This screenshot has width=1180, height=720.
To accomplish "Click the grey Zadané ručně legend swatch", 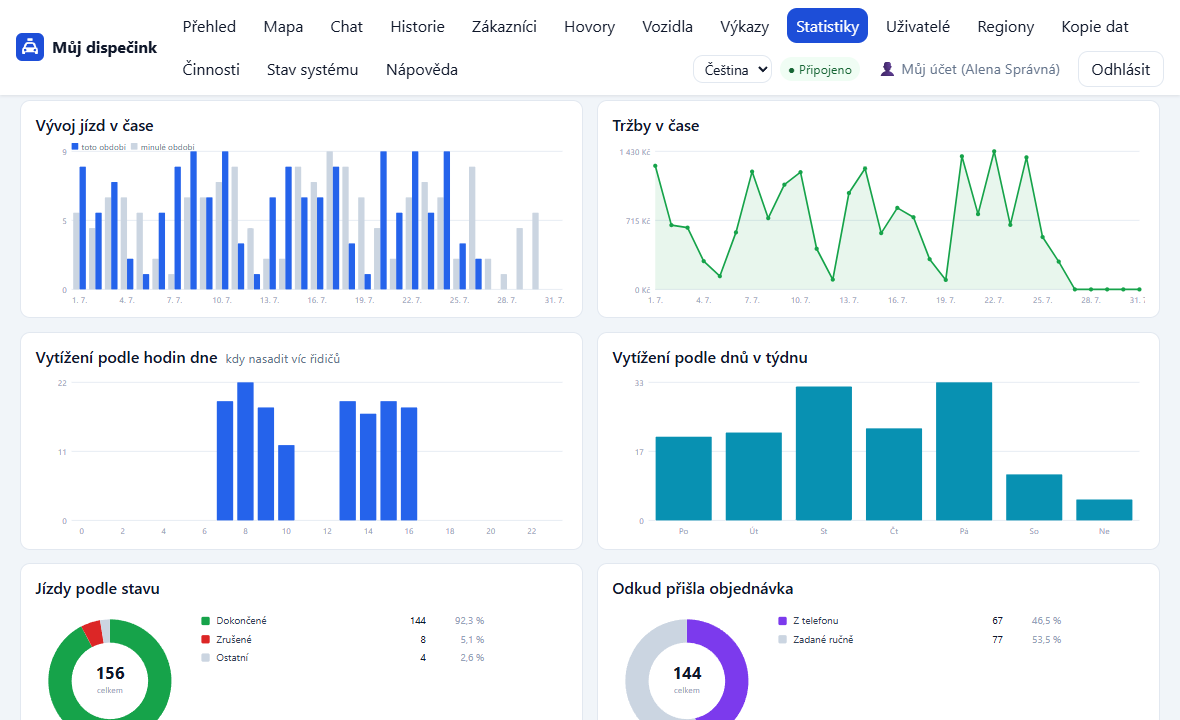I will (783, 639).
